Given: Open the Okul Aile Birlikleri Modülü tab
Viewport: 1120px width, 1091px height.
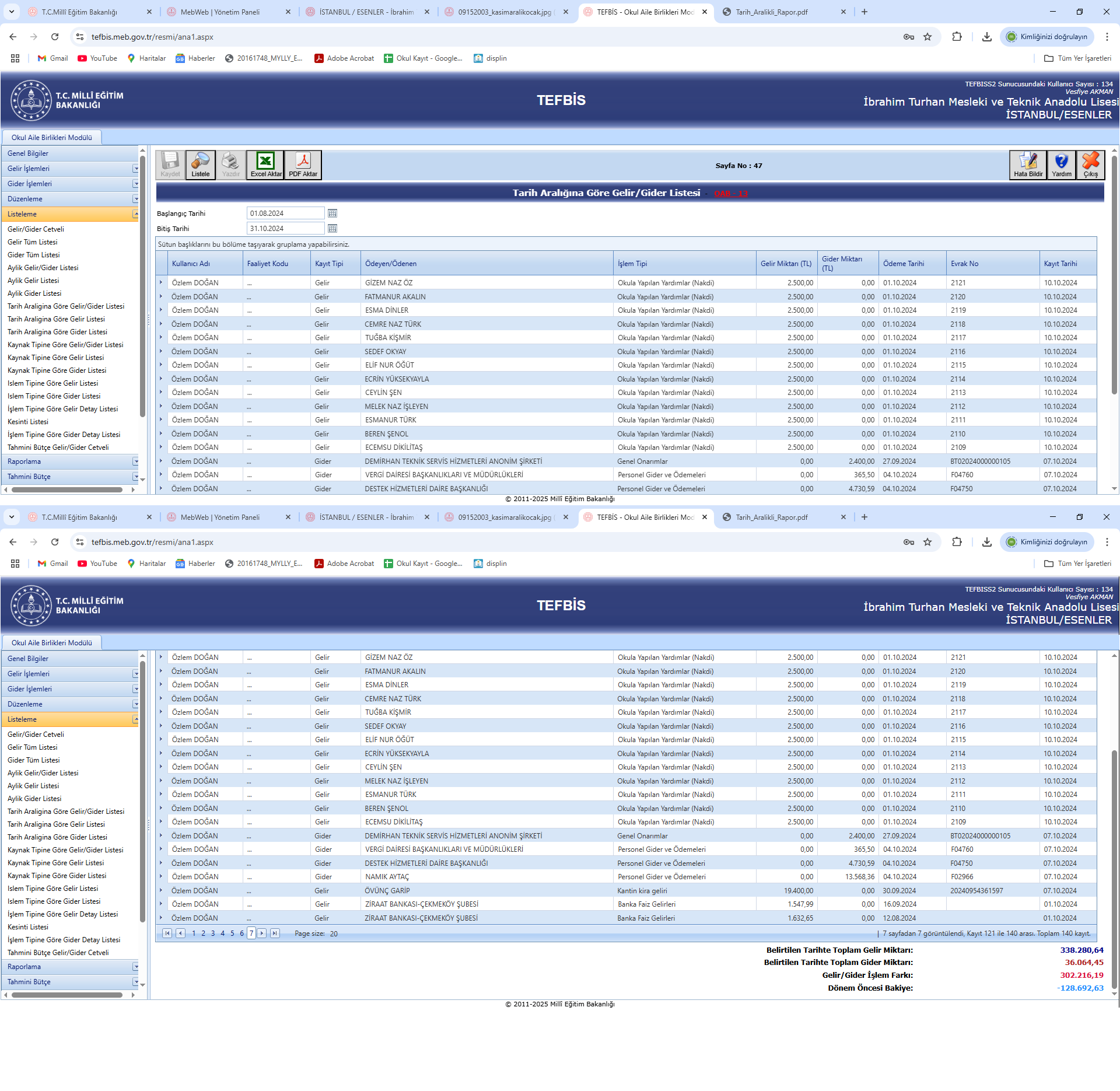Looking at the screenshot, I should [x=51, y=138].
